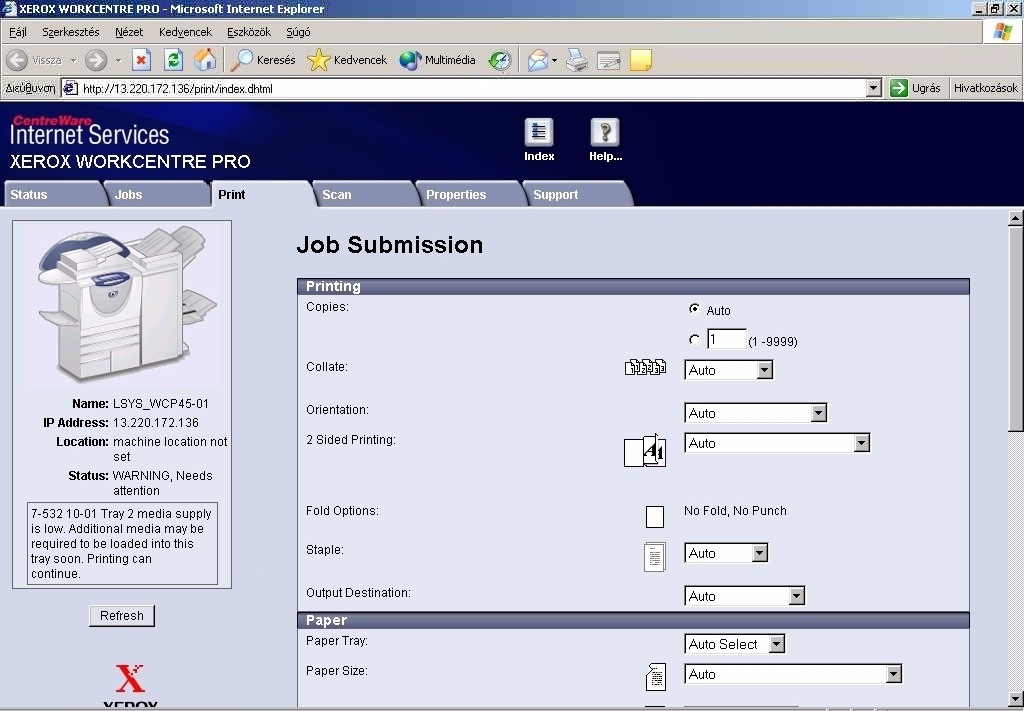Viewport: 1024px width, 711px height.
Task: Open the Mail envelope toolbar icon
Action: tap(537, 60)
